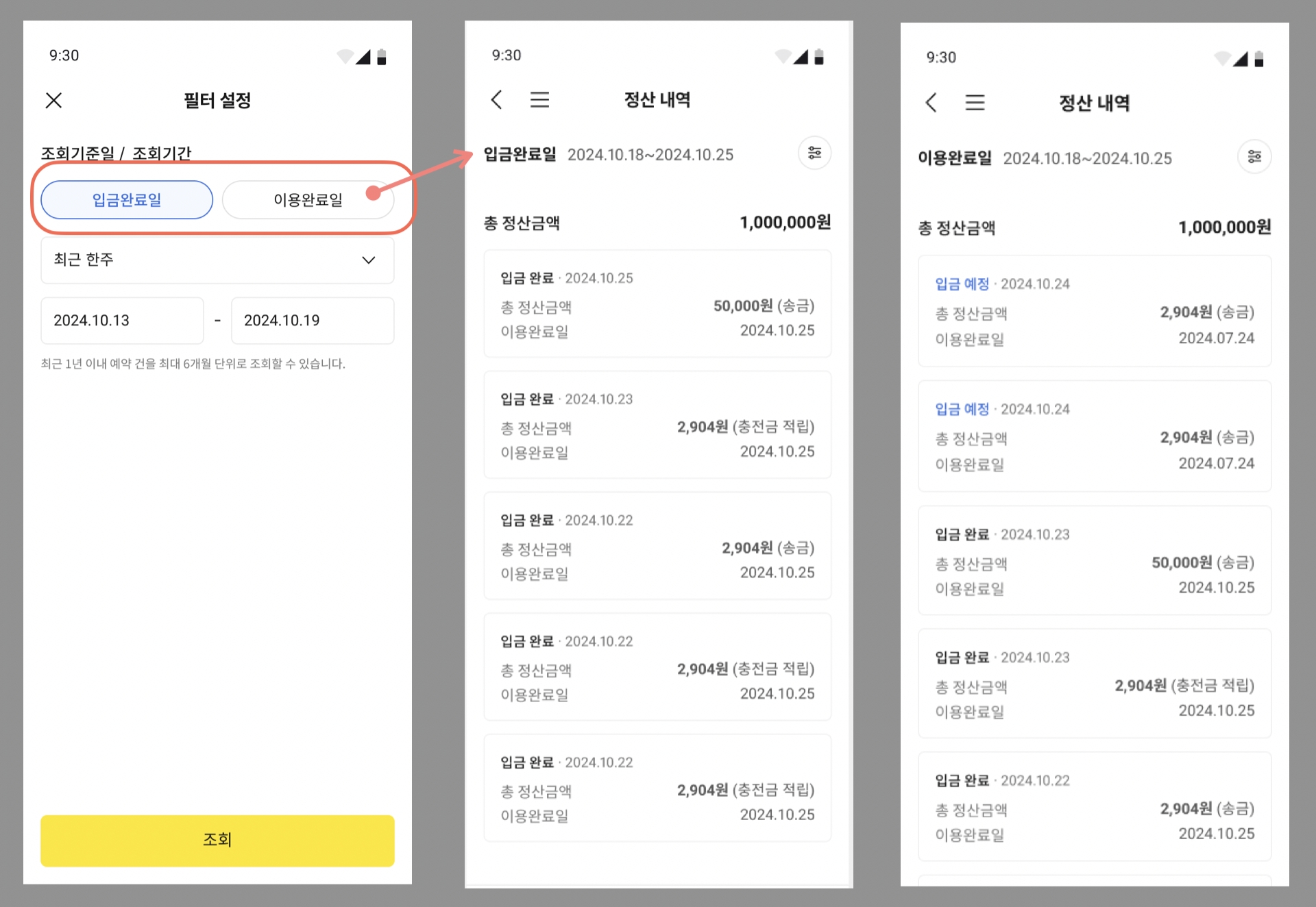This screenshot has height=907, width=1316.
Task: Open the 2024.10.23 50,000원 card in right list
Action: (1094, 560)
